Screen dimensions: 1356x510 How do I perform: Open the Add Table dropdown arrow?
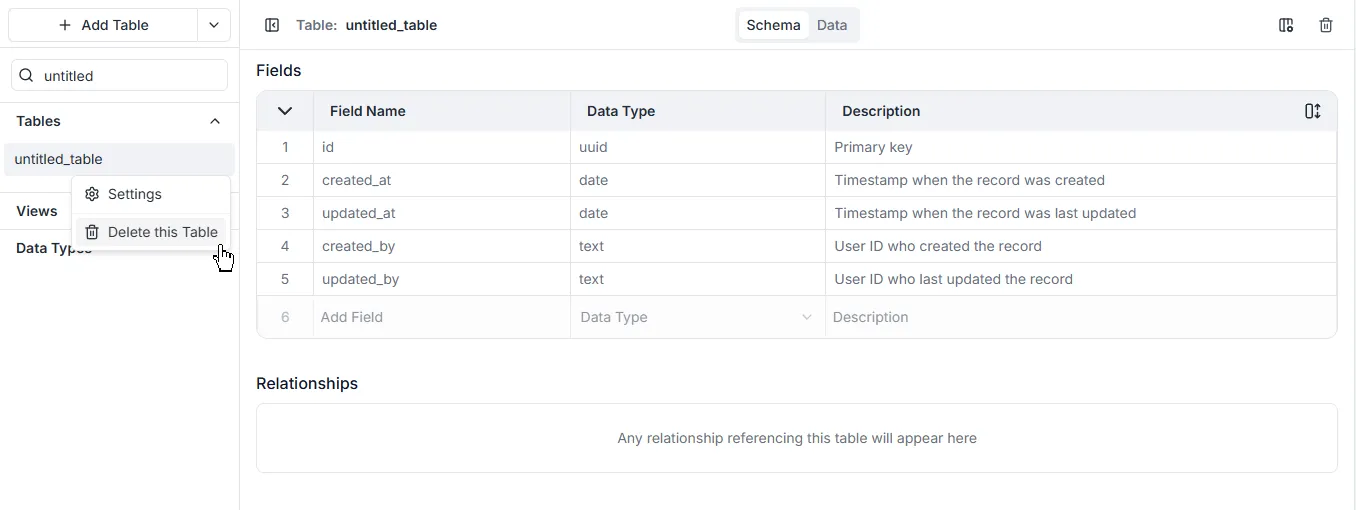214,25
